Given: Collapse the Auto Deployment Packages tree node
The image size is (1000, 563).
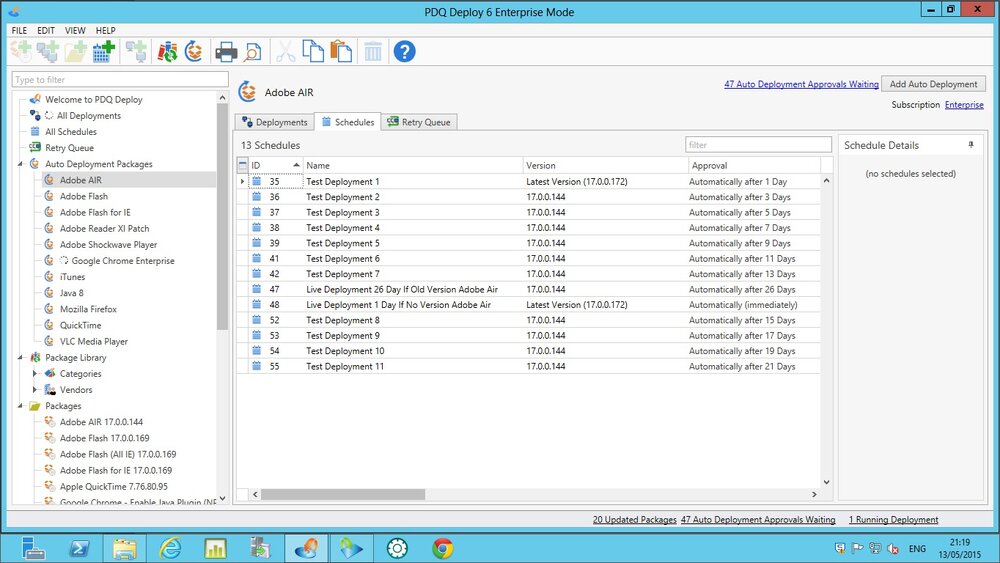Looking at the screenshot, I should (20, 164).
